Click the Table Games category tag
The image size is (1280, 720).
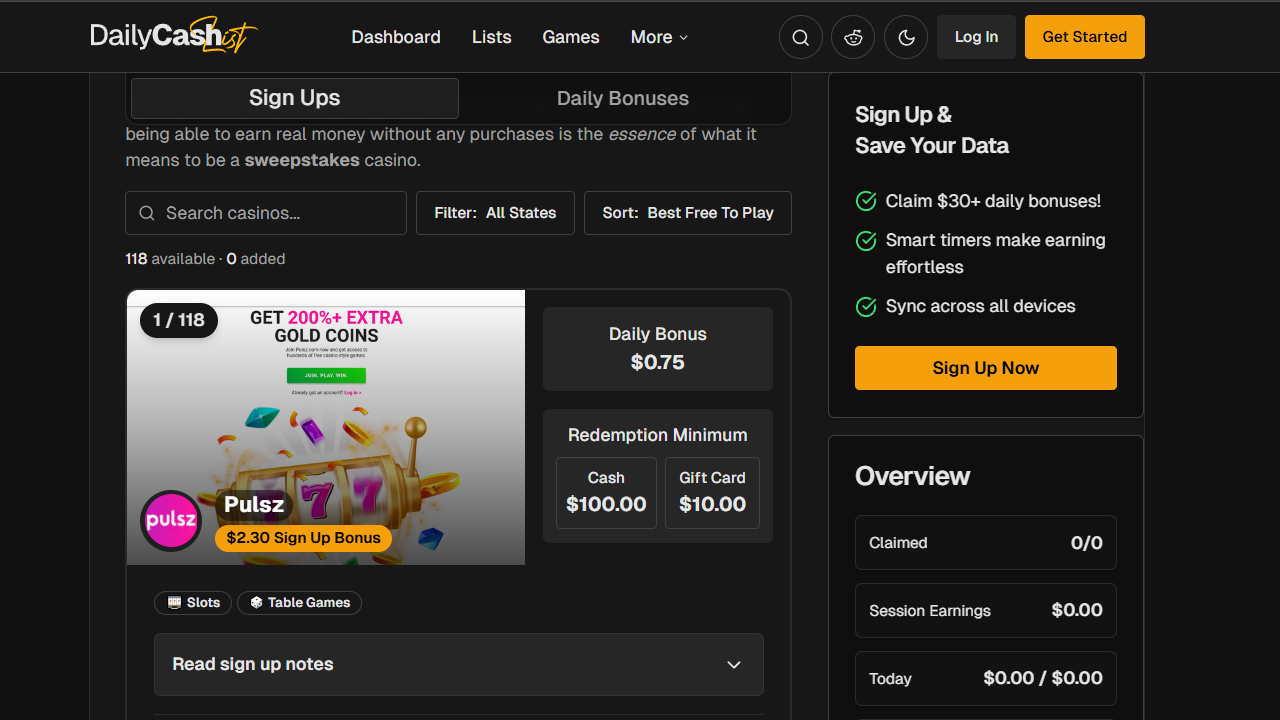(299, 603)
